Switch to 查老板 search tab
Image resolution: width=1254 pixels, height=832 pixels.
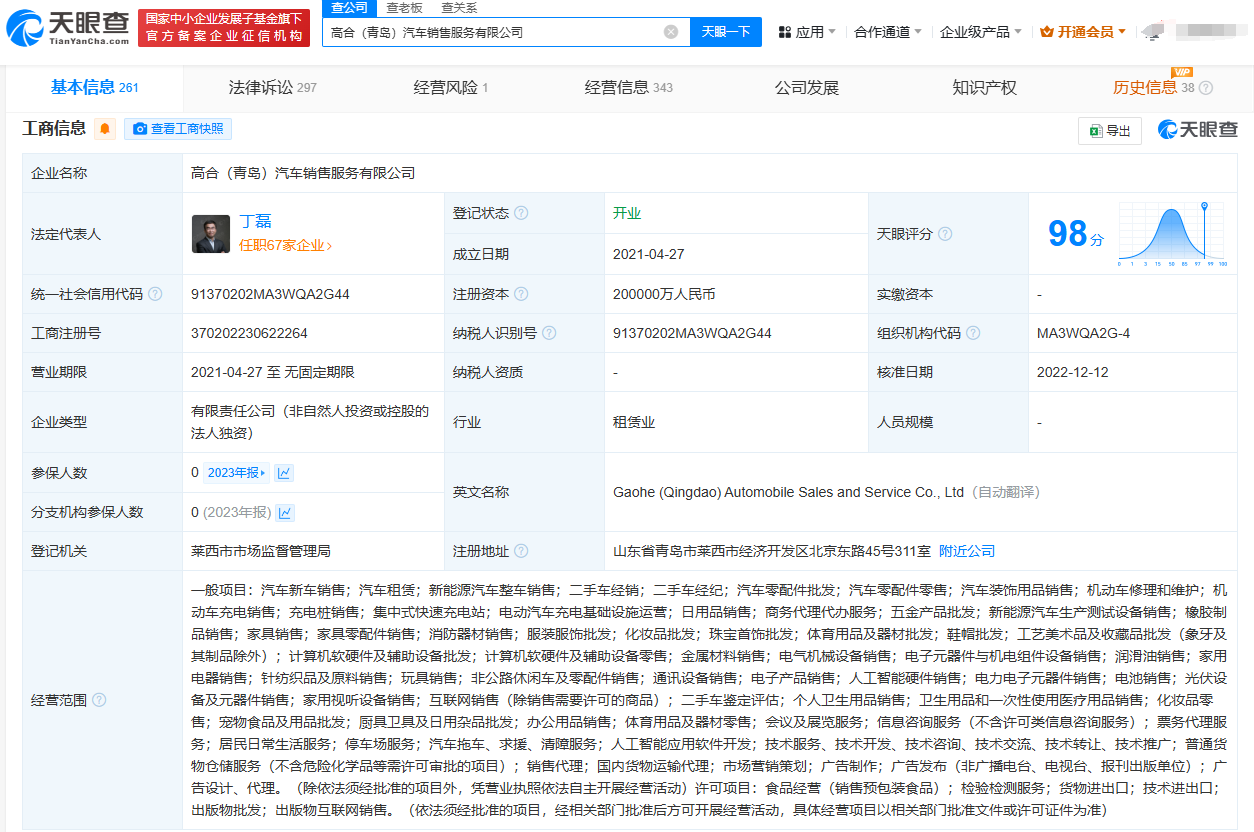click(404, 7)
